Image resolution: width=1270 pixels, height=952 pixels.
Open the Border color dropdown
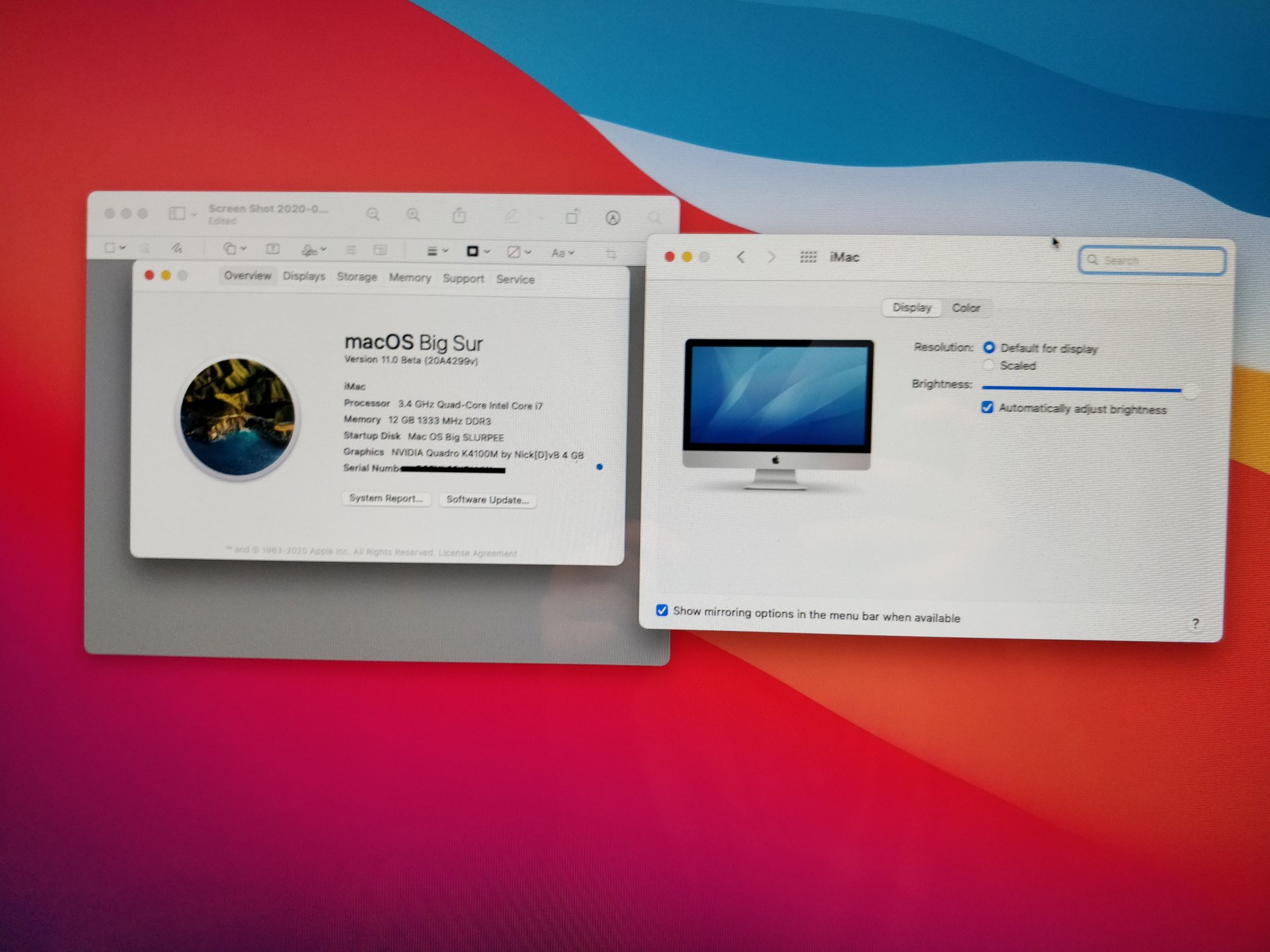[x=478, y=252]
